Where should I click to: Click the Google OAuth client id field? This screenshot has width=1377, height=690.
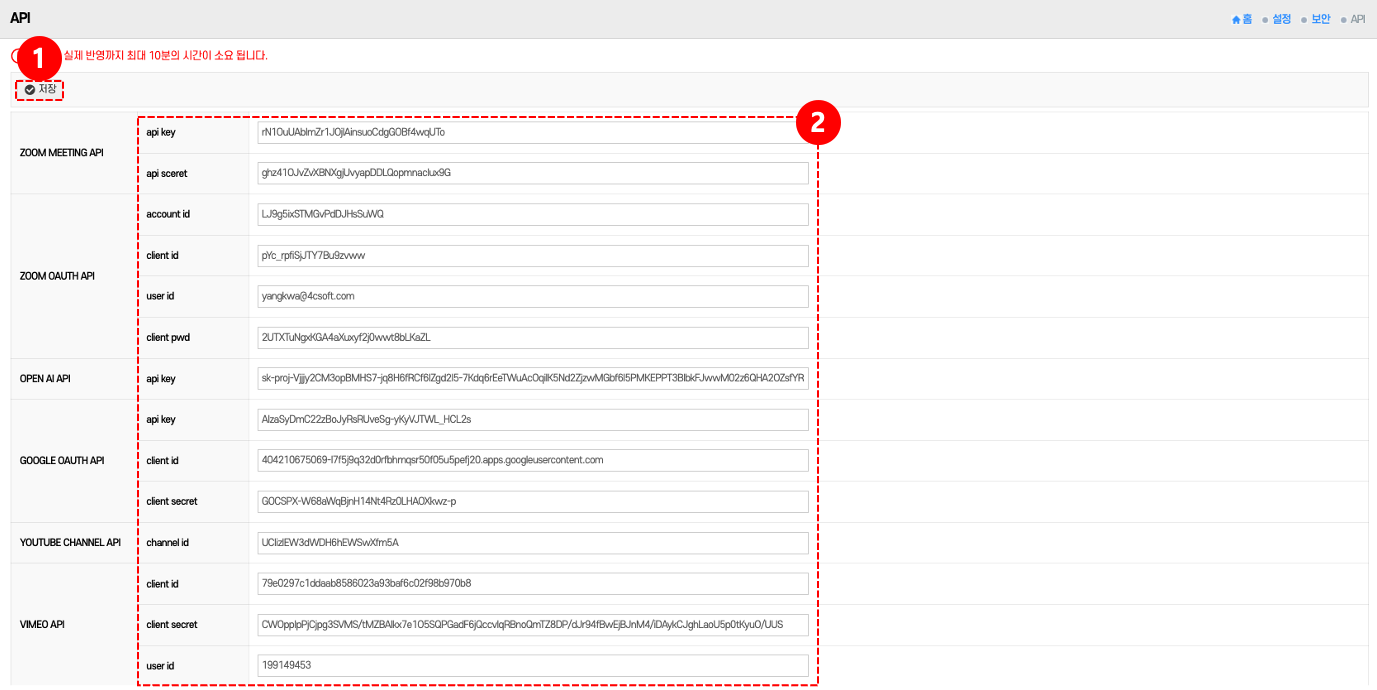532,461
